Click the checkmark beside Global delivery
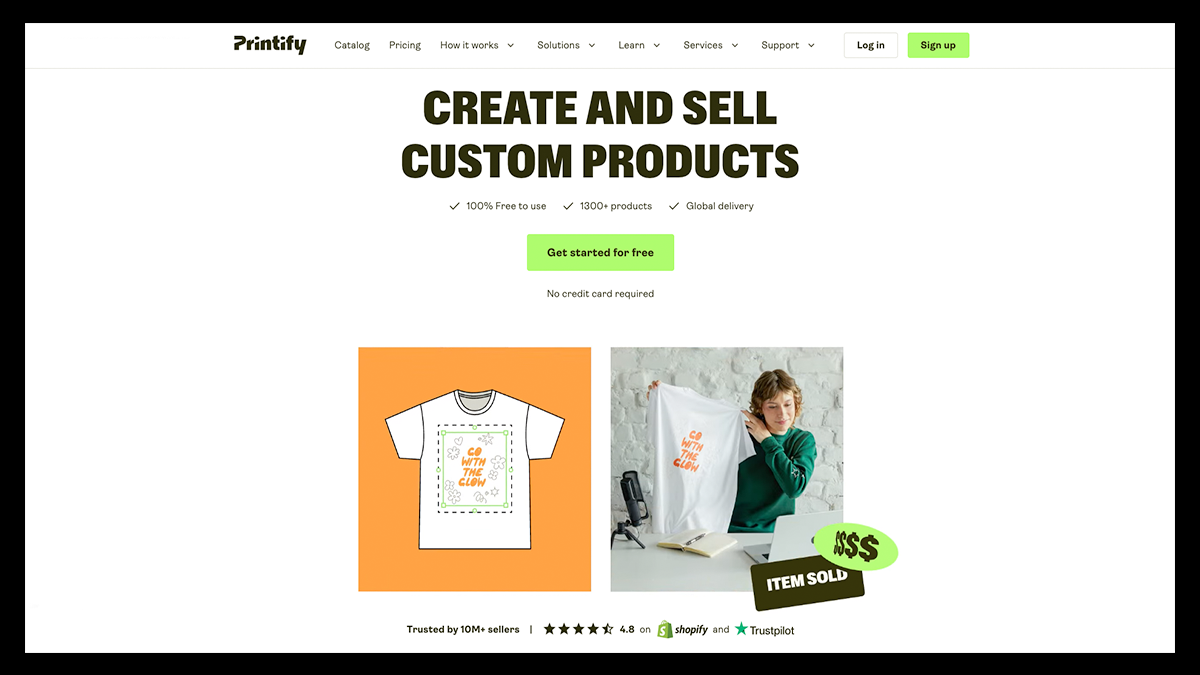The image size is (1200, 675). [674, 206]
